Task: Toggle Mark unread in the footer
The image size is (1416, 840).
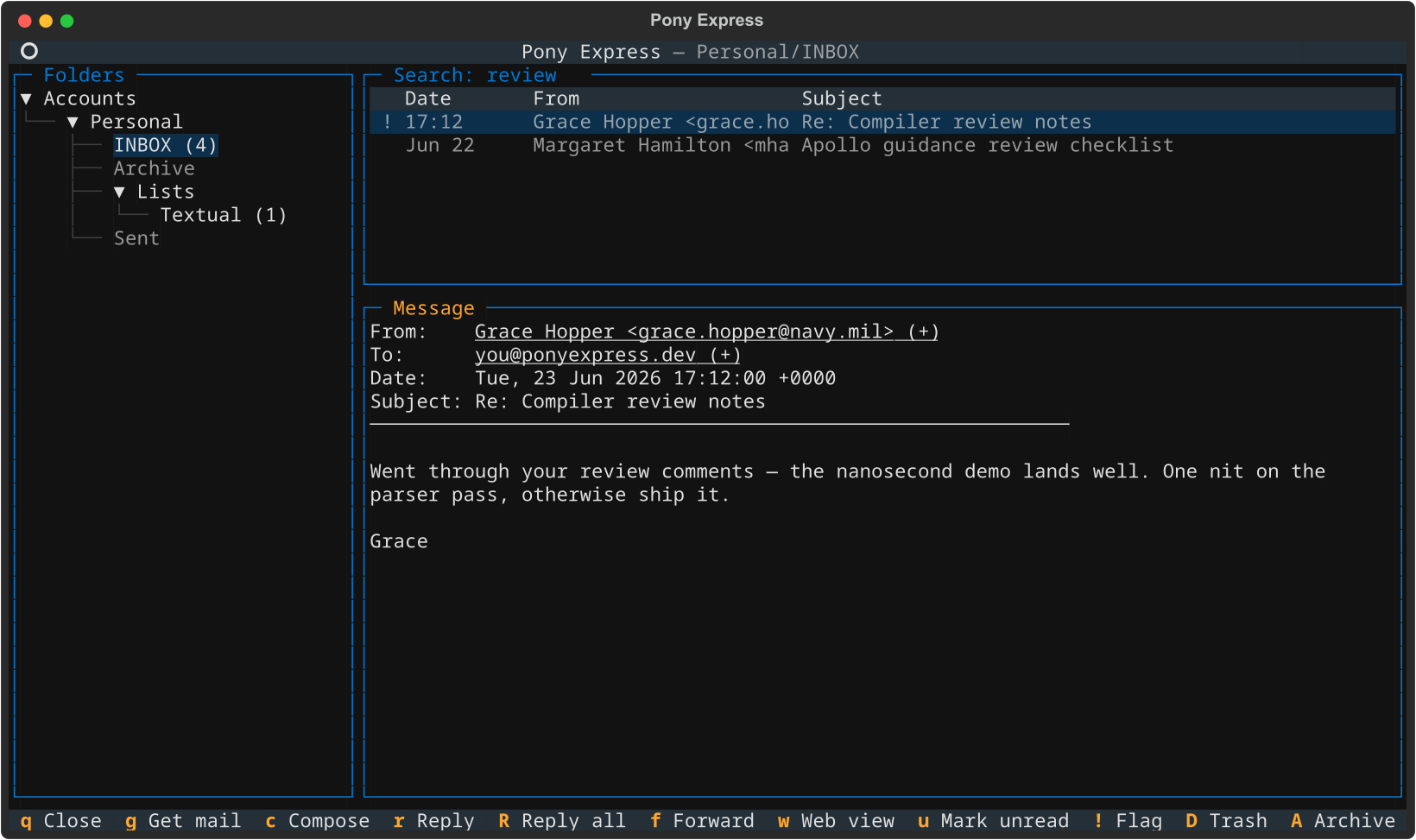Action: click(992, 821)
